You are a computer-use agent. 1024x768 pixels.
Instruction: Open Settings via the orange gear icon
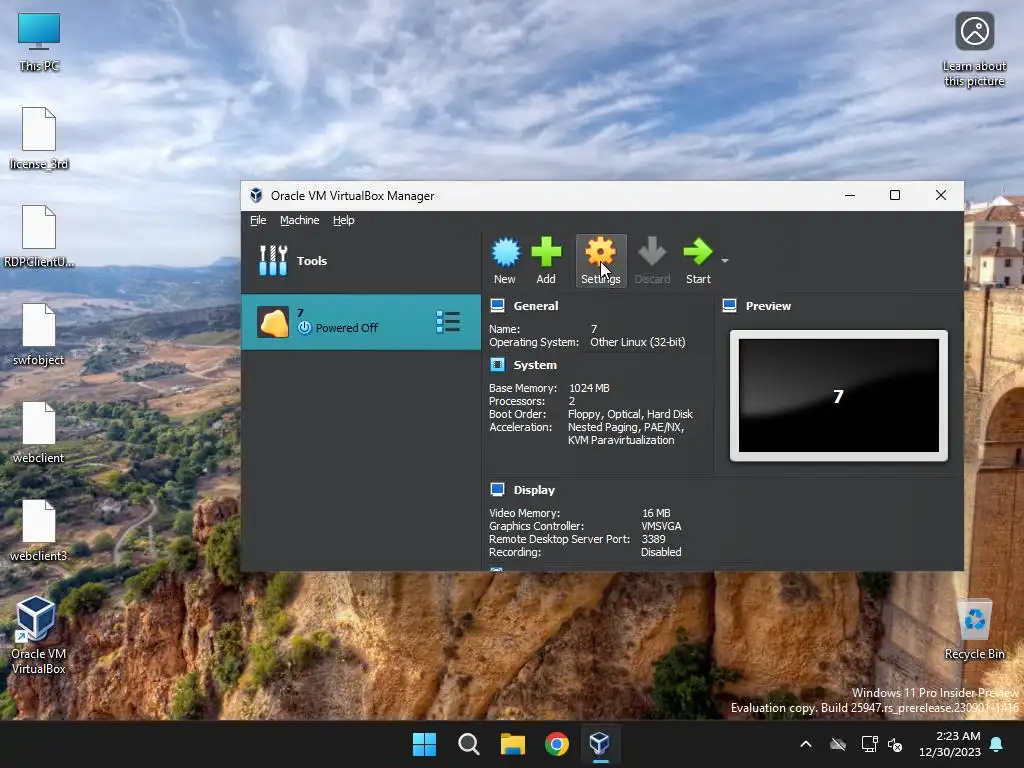[x=600, y=253]
